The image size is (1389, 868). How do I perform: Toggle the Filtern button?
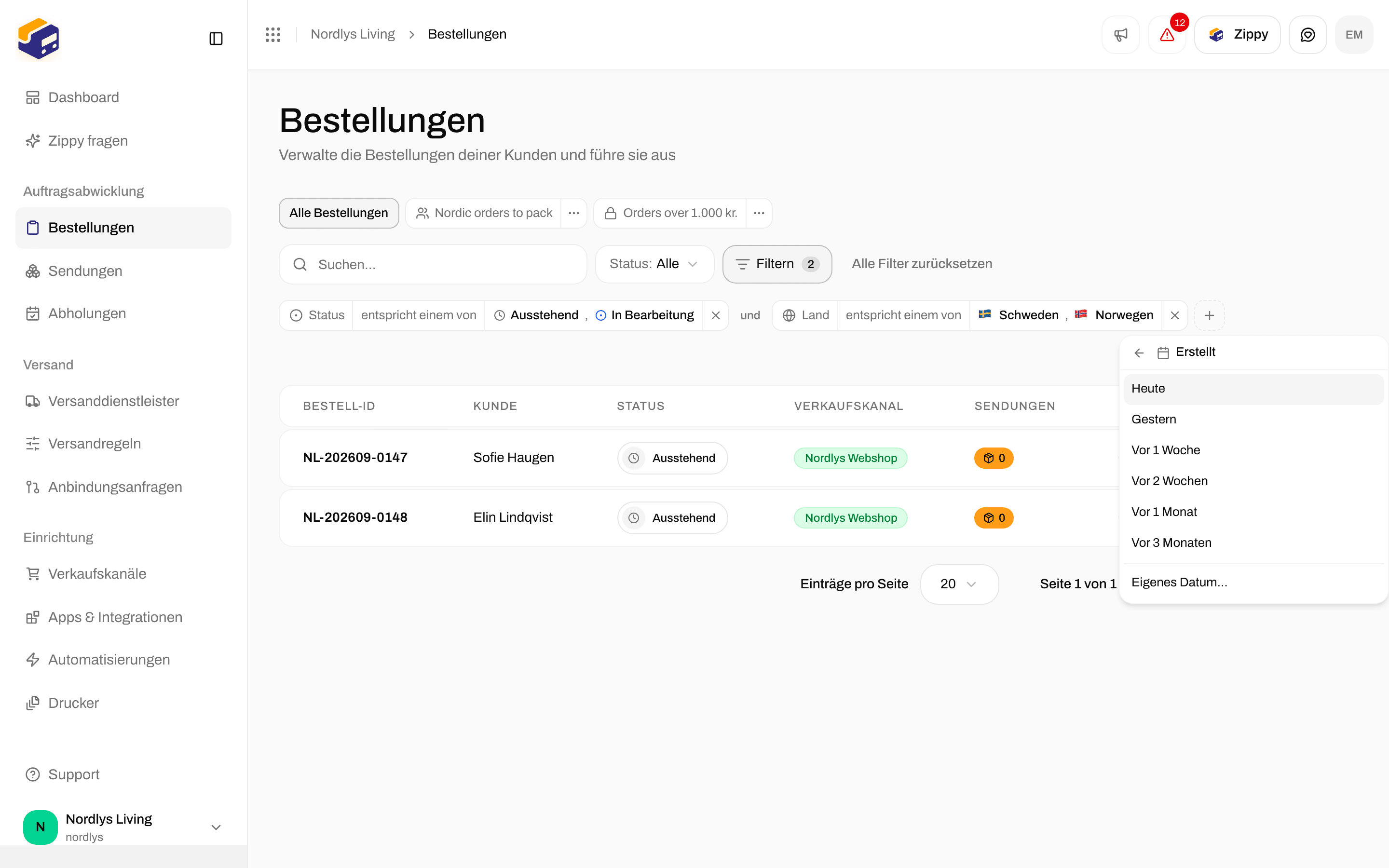[777, 264]
